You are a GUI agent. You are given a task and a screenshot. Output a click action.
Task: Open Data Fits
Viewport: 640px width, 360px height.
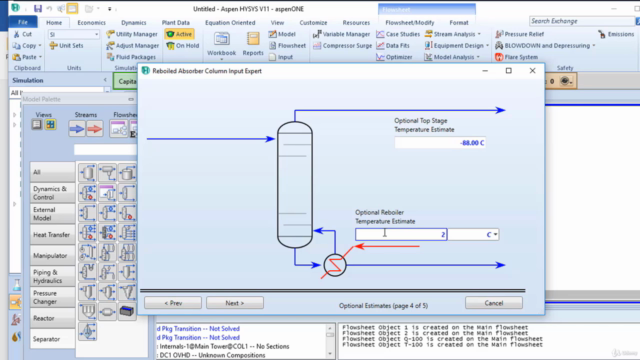393,46
